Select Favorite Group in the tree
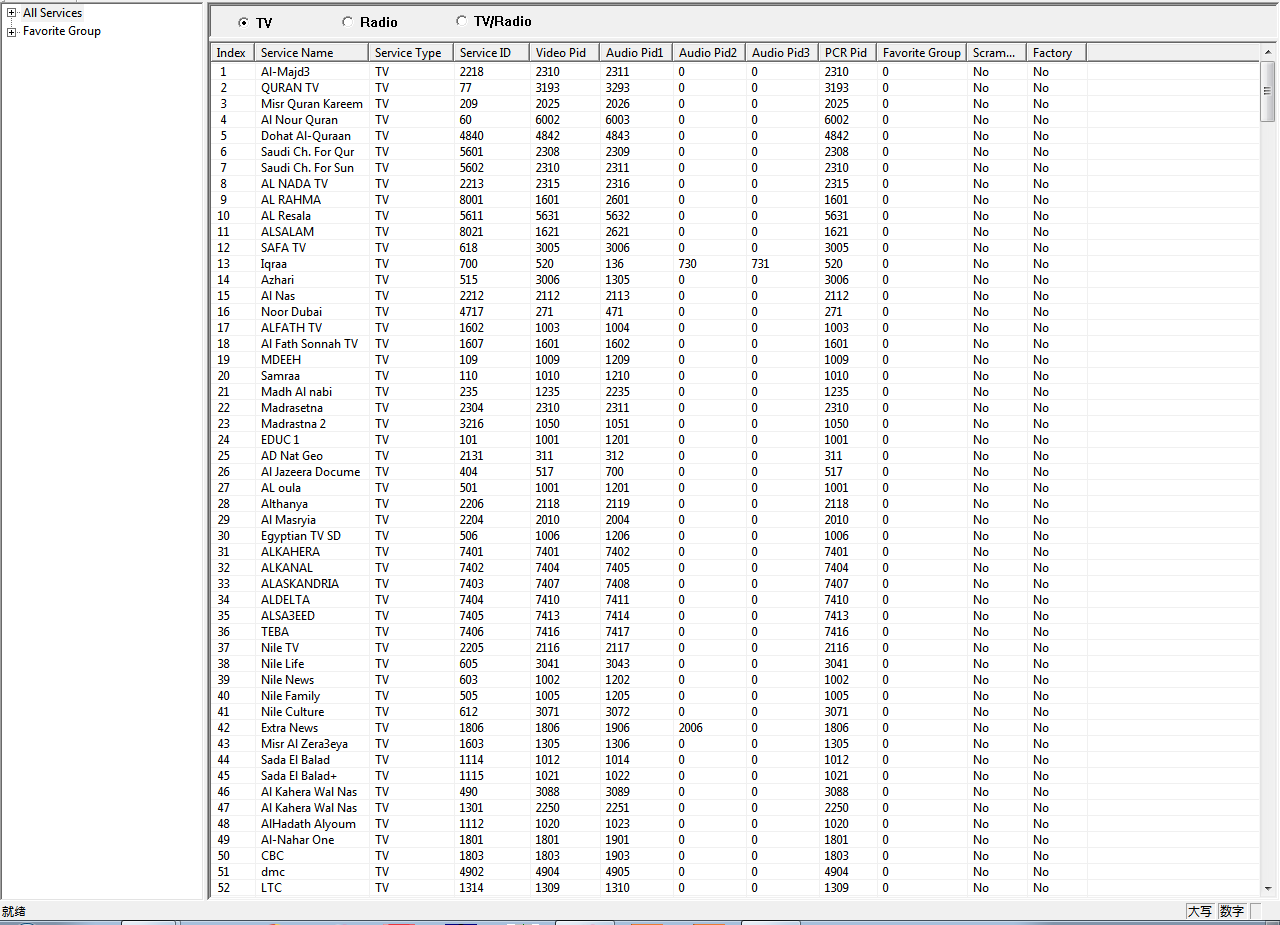The width and height of the screenshot is (1280, 925). (x=61, y=31)
